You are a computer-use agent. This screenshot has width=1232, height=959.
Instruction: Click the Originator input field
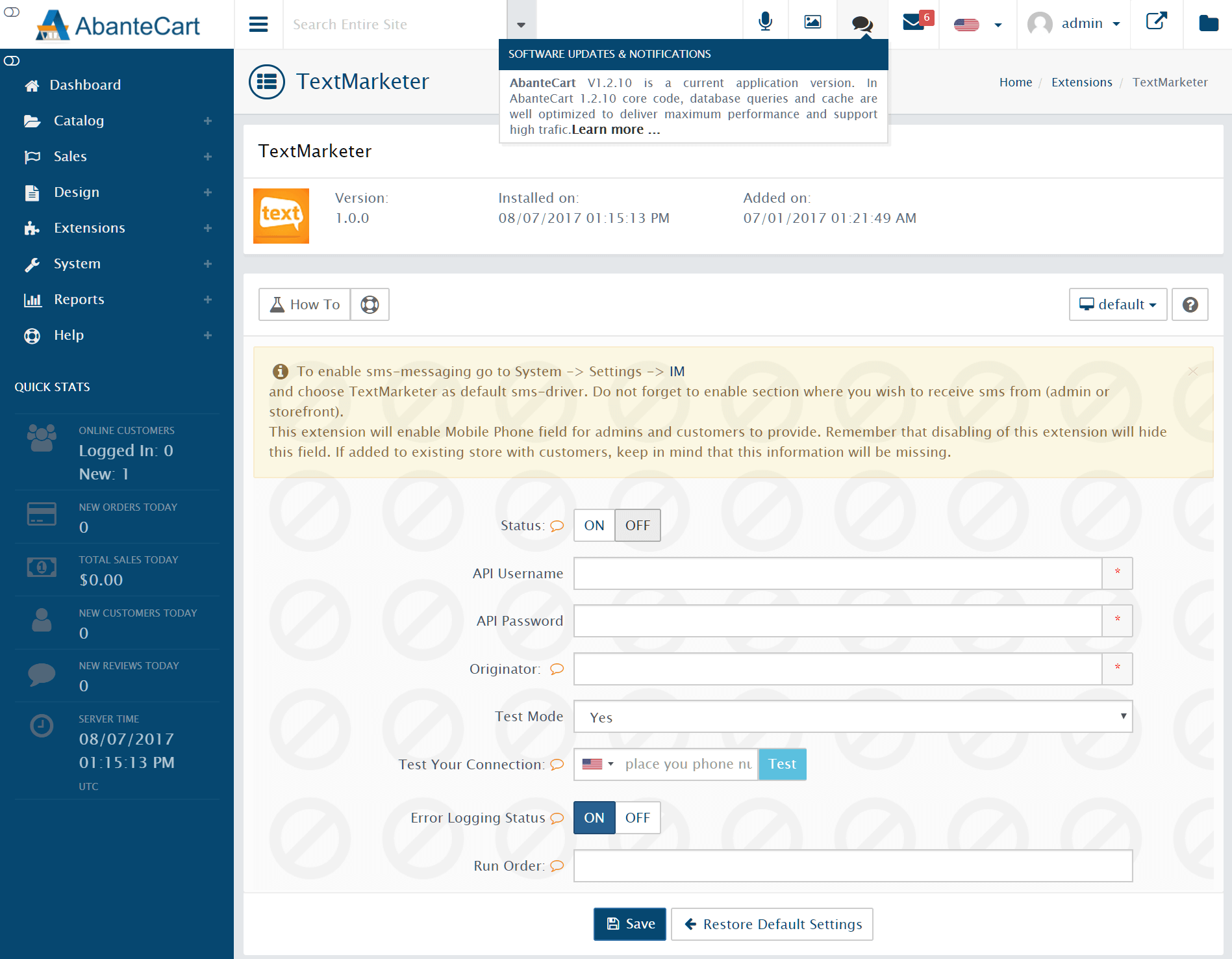pos(838,669)
